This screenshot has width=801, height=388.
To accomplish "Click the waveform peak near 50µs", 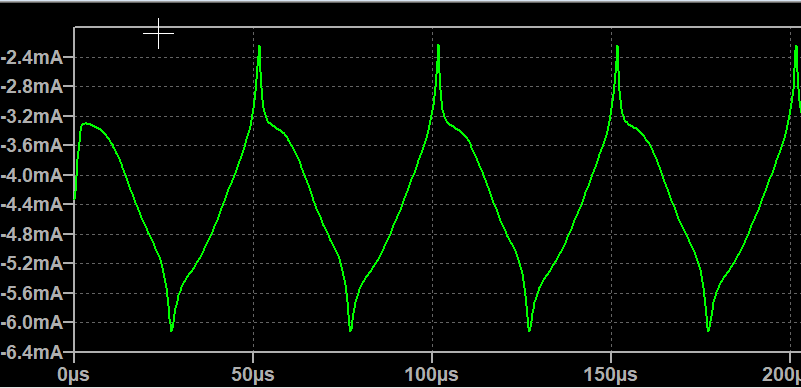I will point(260,47).
